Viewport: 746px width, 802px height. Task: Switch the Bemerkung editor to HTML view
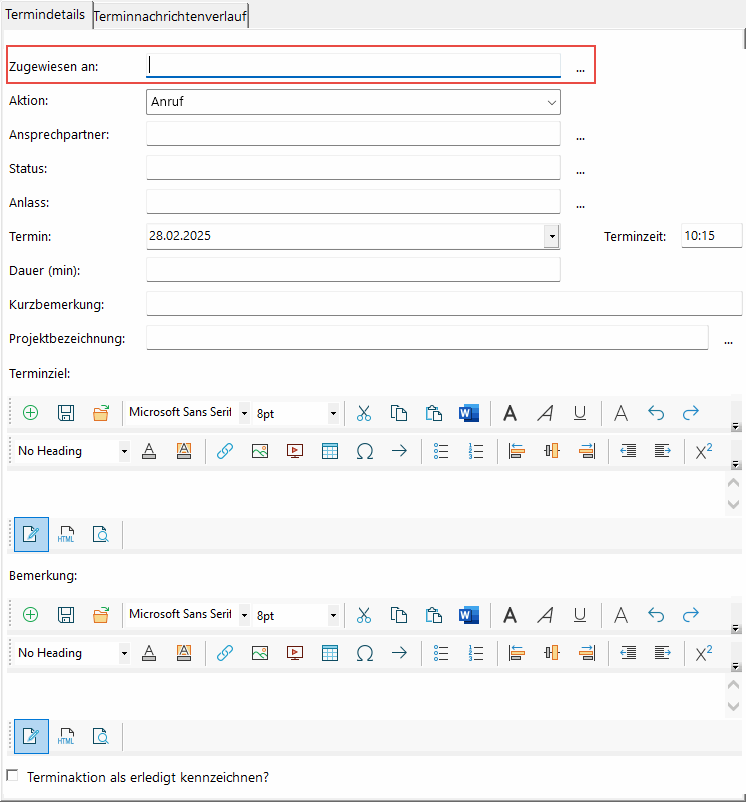tap(66, 737)
